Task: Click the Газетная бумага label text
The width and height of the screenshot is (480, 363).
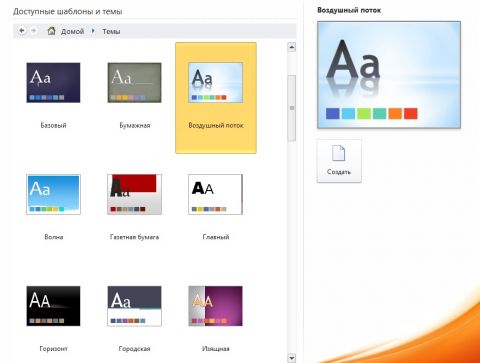Action: pos(134,237)
